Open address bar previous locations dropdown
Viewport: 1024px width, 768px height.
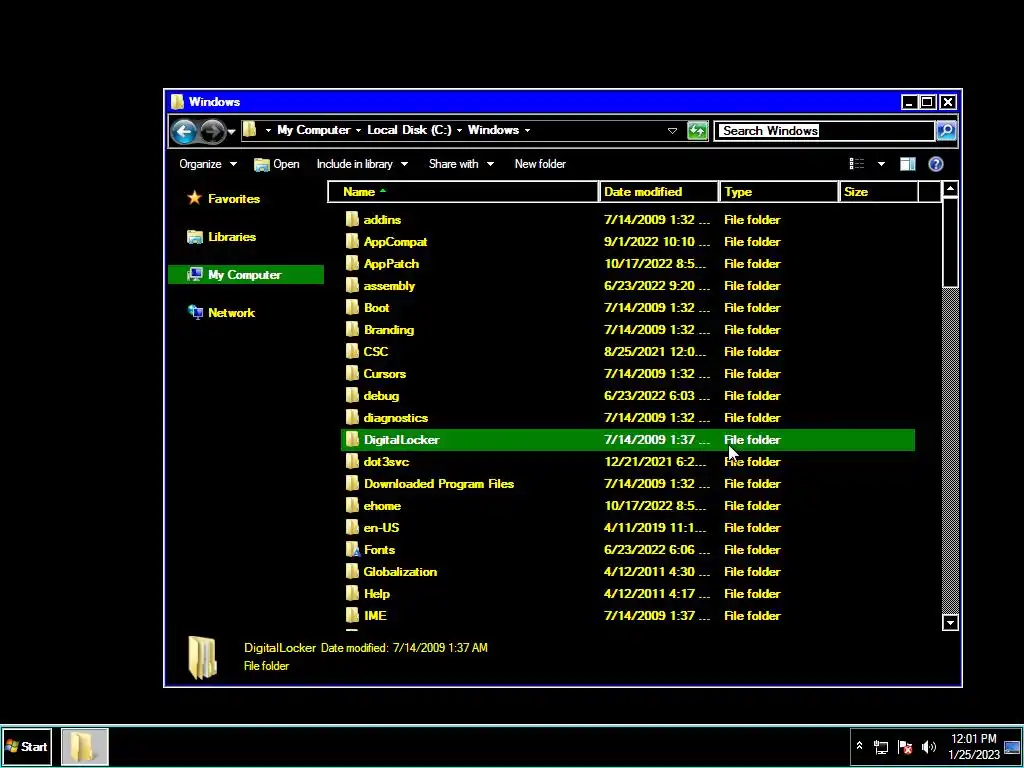672,131
